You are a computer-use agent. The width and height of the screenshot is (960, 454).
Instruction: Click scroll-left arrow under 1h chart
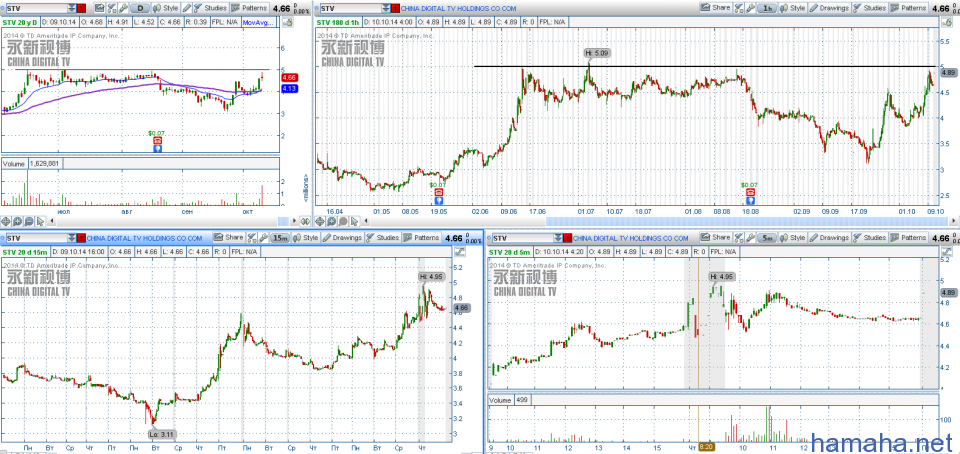(x=366, y=221)
